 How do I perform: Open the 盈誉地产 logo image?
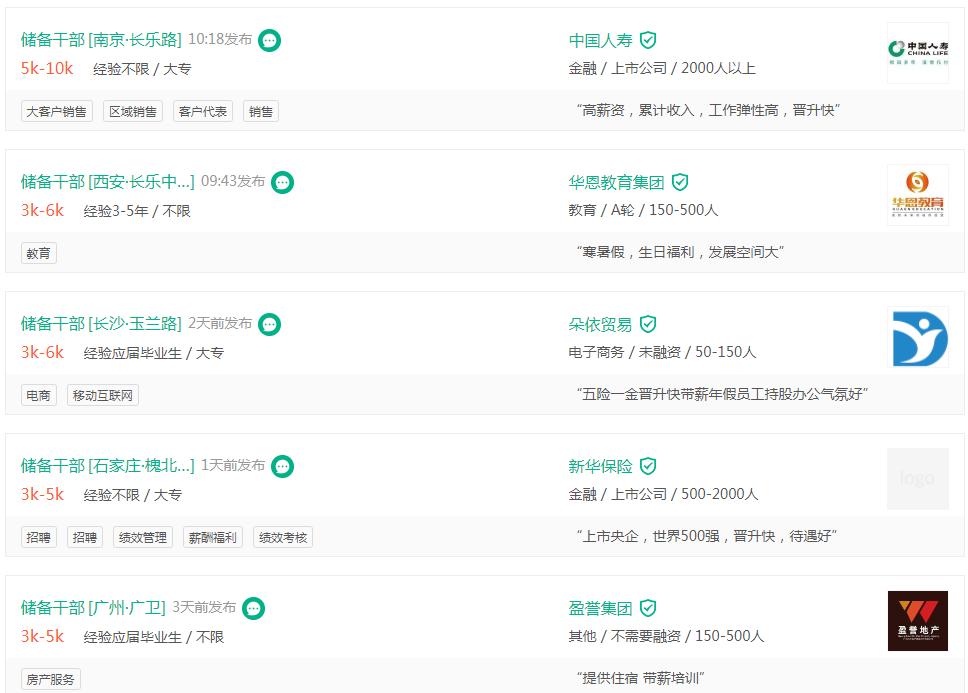pos(916,620)
